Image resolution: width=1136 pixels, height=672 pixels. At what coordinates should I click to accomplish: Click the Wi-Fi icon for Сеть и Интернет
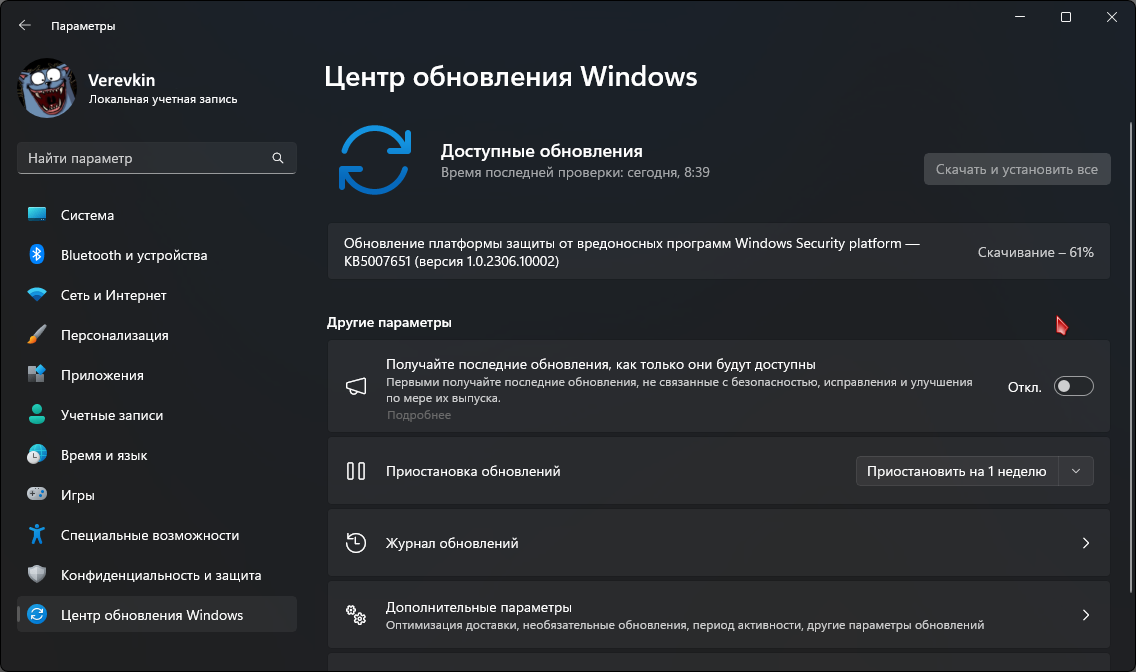(37, 295)
